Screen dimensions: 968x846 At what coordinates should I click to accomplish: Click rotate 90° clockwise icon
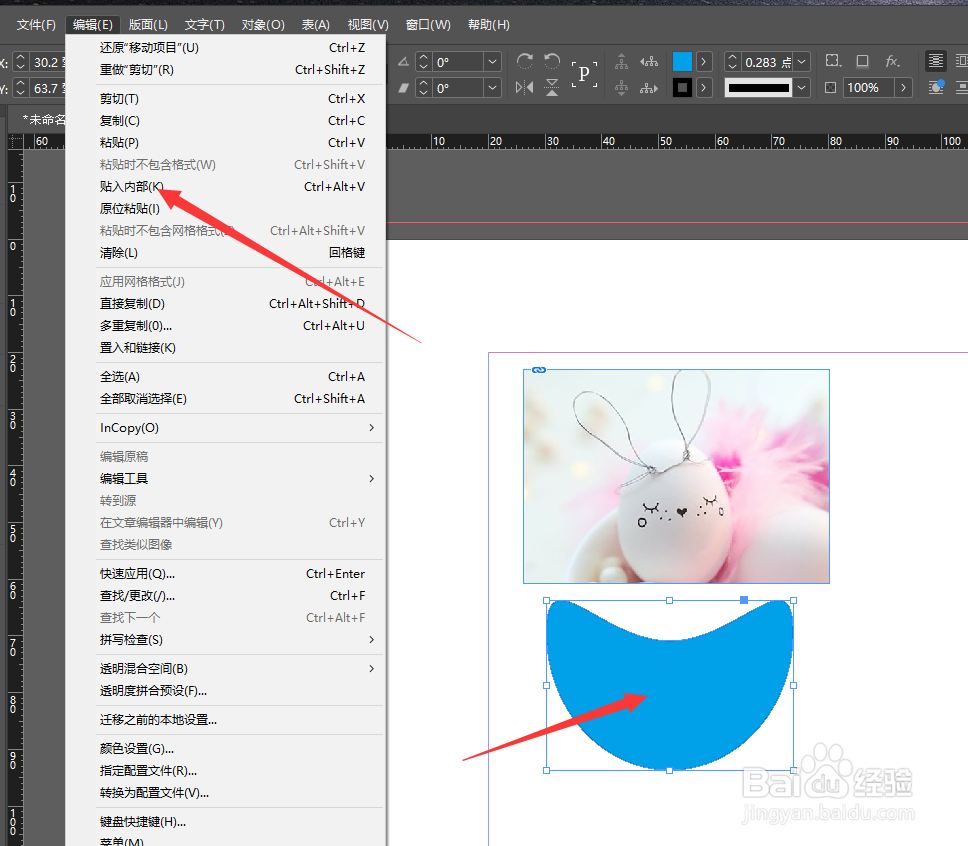(525, 61)
